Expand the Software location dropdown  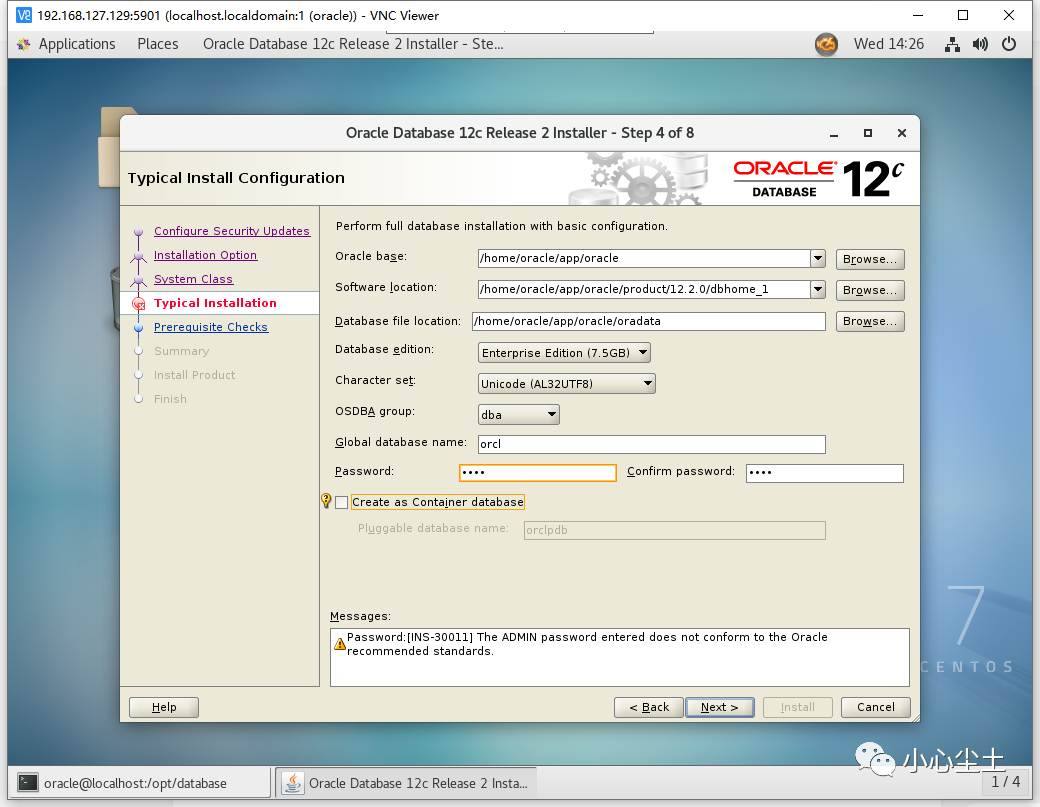coord(818,289)
